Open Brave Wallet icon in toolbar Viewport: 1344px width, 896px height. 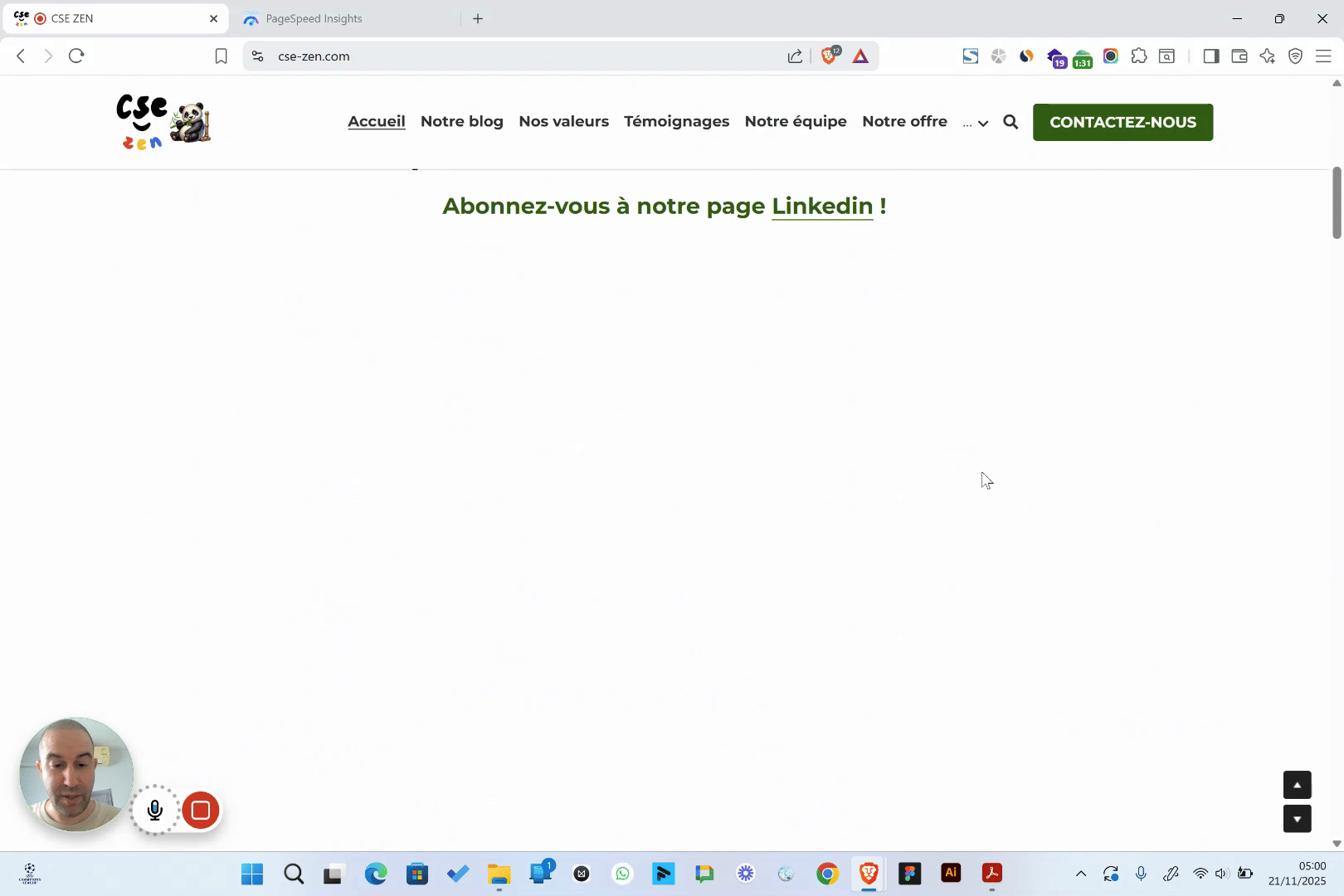tap(1239, 56)
